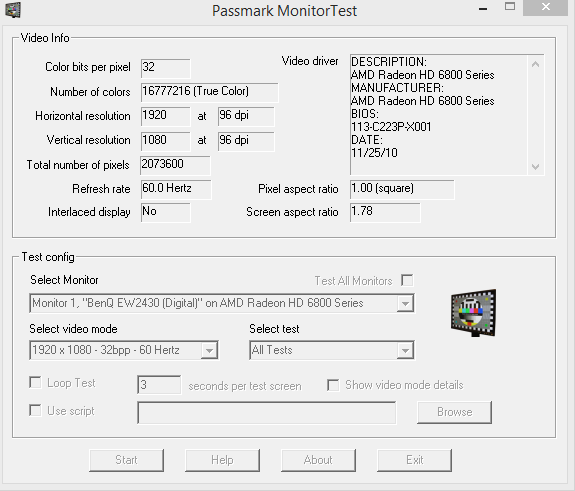575x491 pixels.
Task: Click the driver date 11/25/10
Action: (374, 153)
